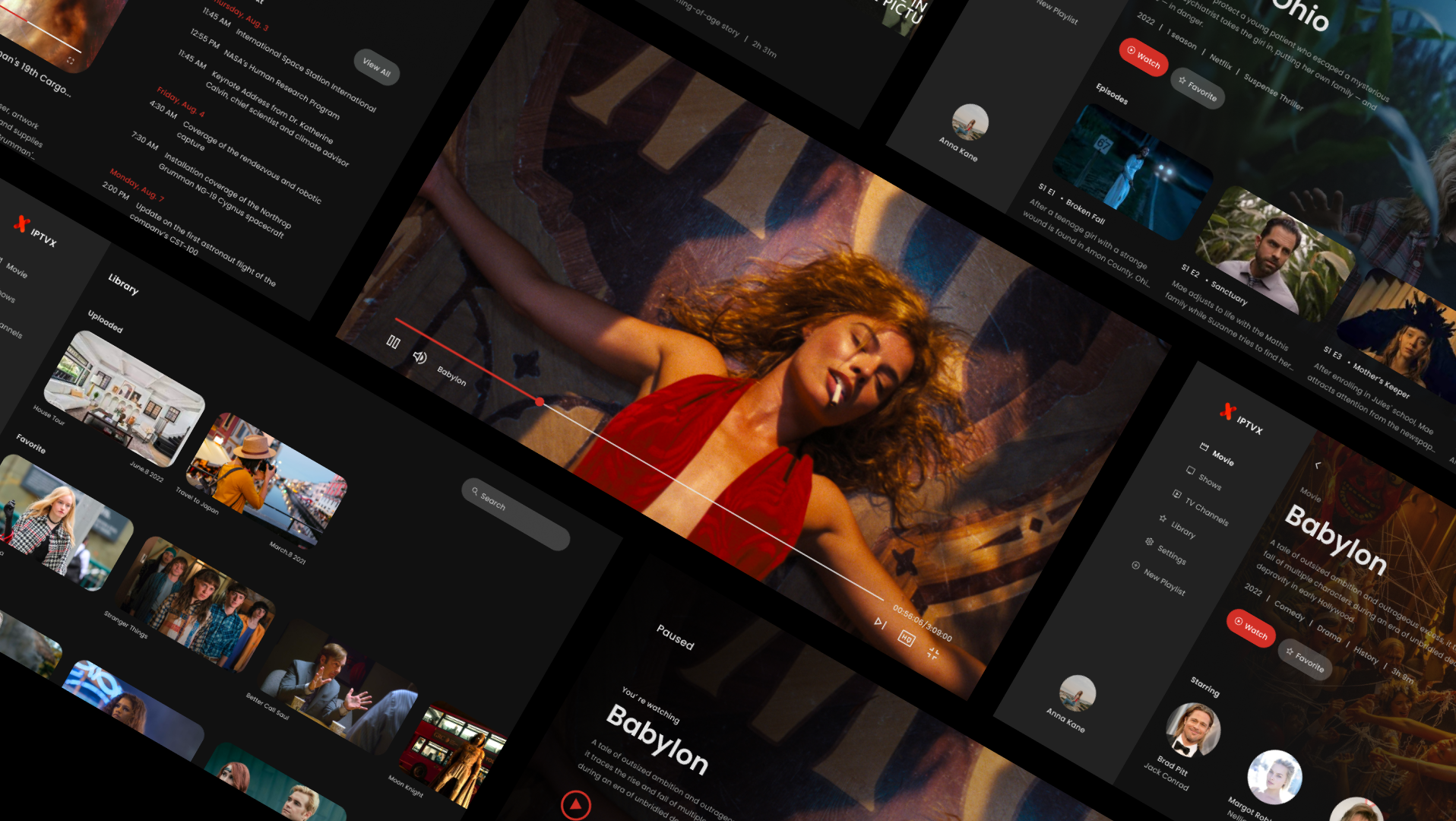Click the Favorite button in the Ohio panel
Viewport: 1456px width, 821px height.
tap(1197, 88)
